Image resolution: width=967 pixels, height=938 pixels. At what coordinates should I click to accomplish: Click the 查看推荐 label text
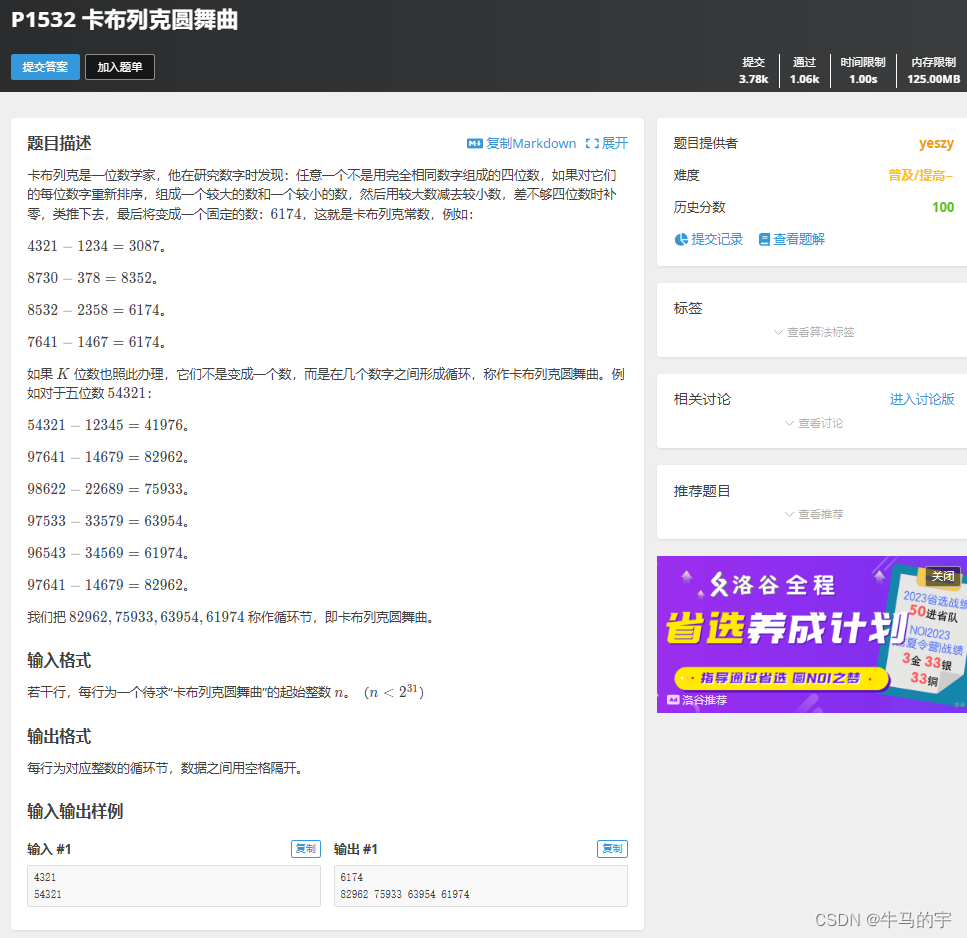[x=820, y=514]
